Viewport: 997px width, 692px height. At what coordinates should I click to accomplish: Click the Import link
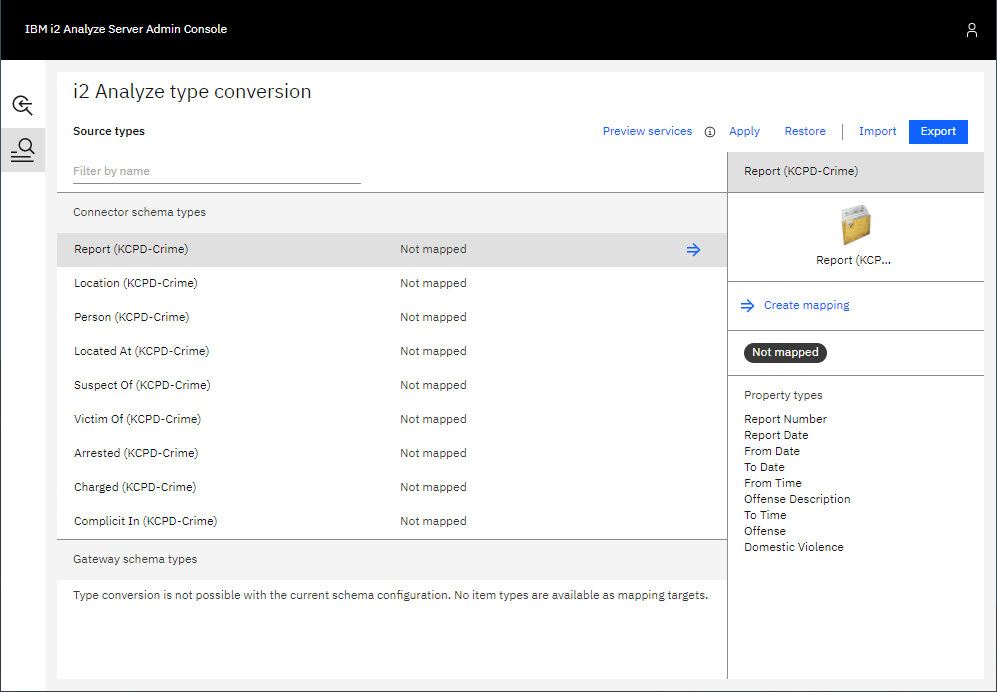coord(877,132)
